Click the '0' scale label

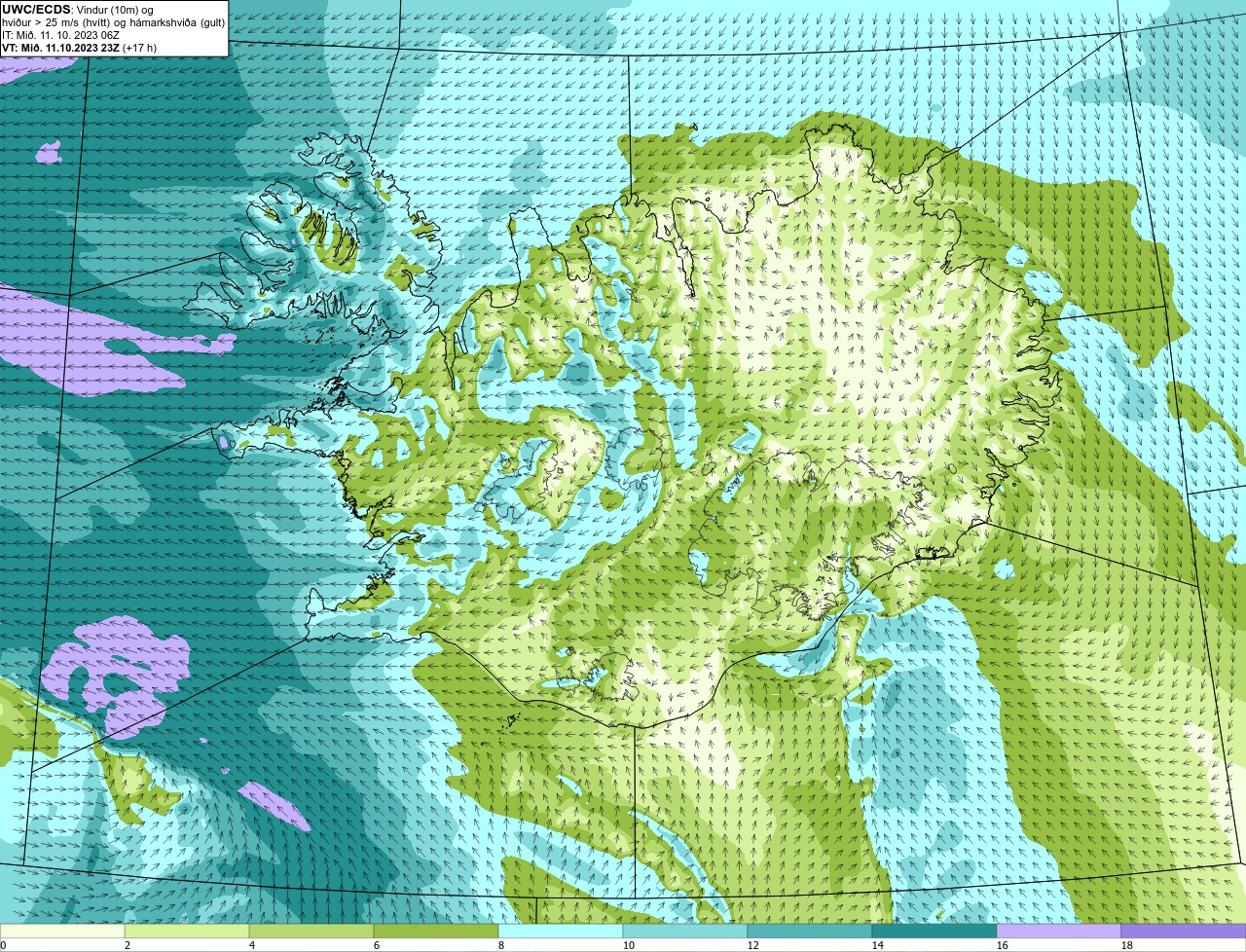pyautogui.click(x=3, y=945)
